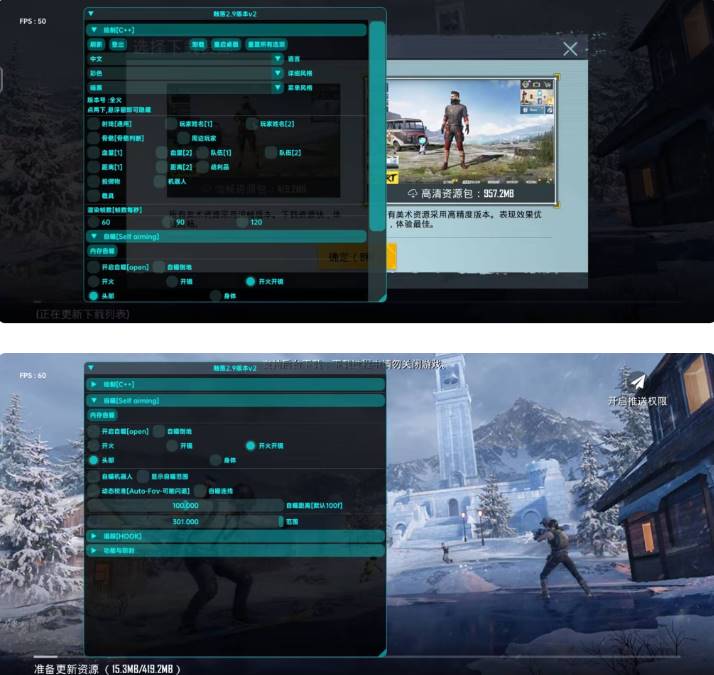Click the HD resource pack preview thumbnail
Screen dimensions: 714x675
click(470, 140)
